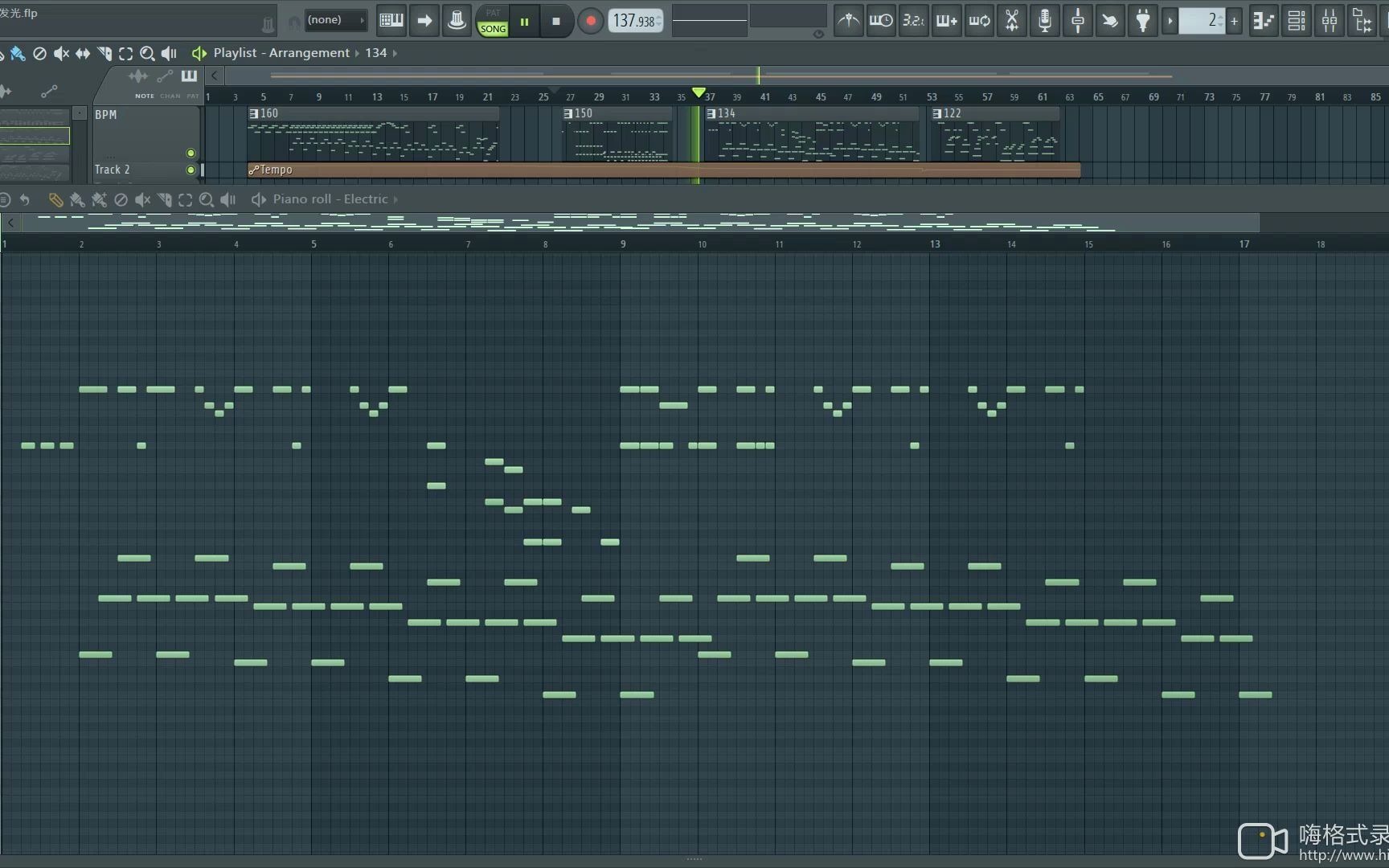Click playlist speaker icon before title
The image size is (1389, 868).
[x=199, y=53]
